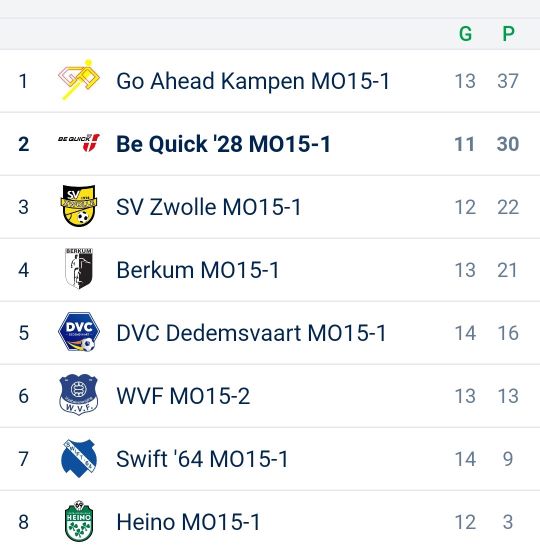Tap the Be Quick '28 club logo
The width and height of the screenshot is (540, 546).
(79, 143)
